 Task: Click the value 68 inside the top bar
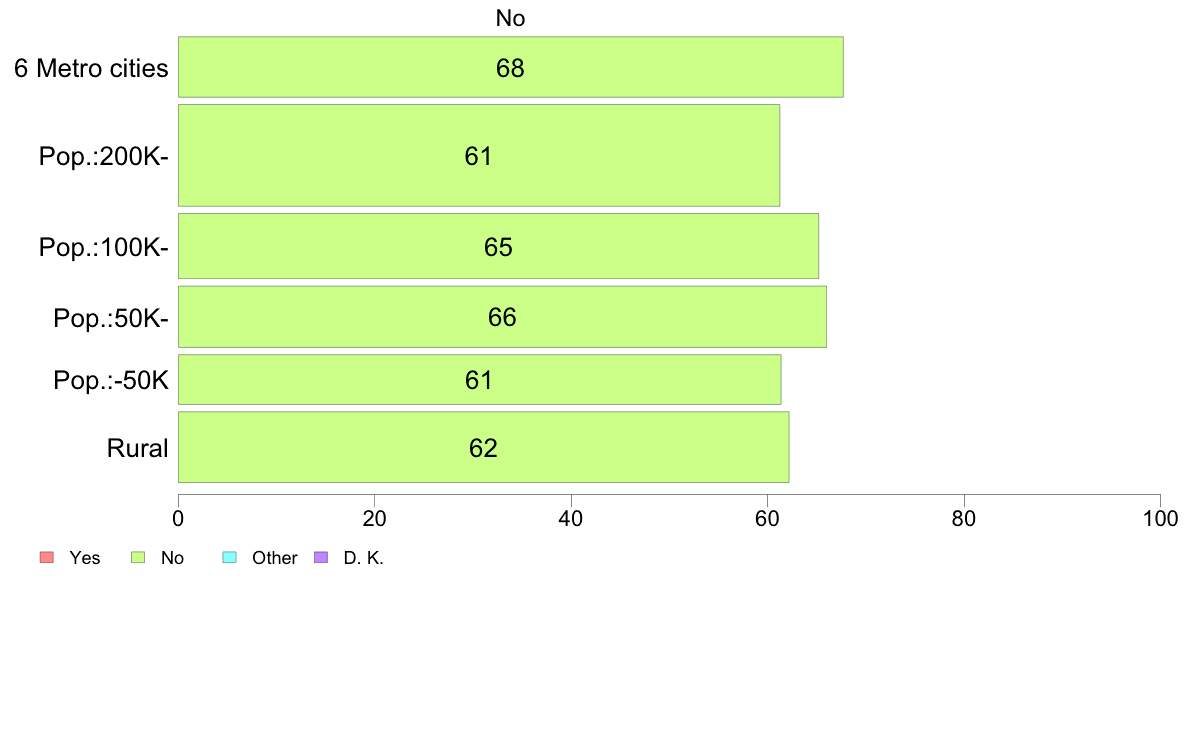pos(510,68)
